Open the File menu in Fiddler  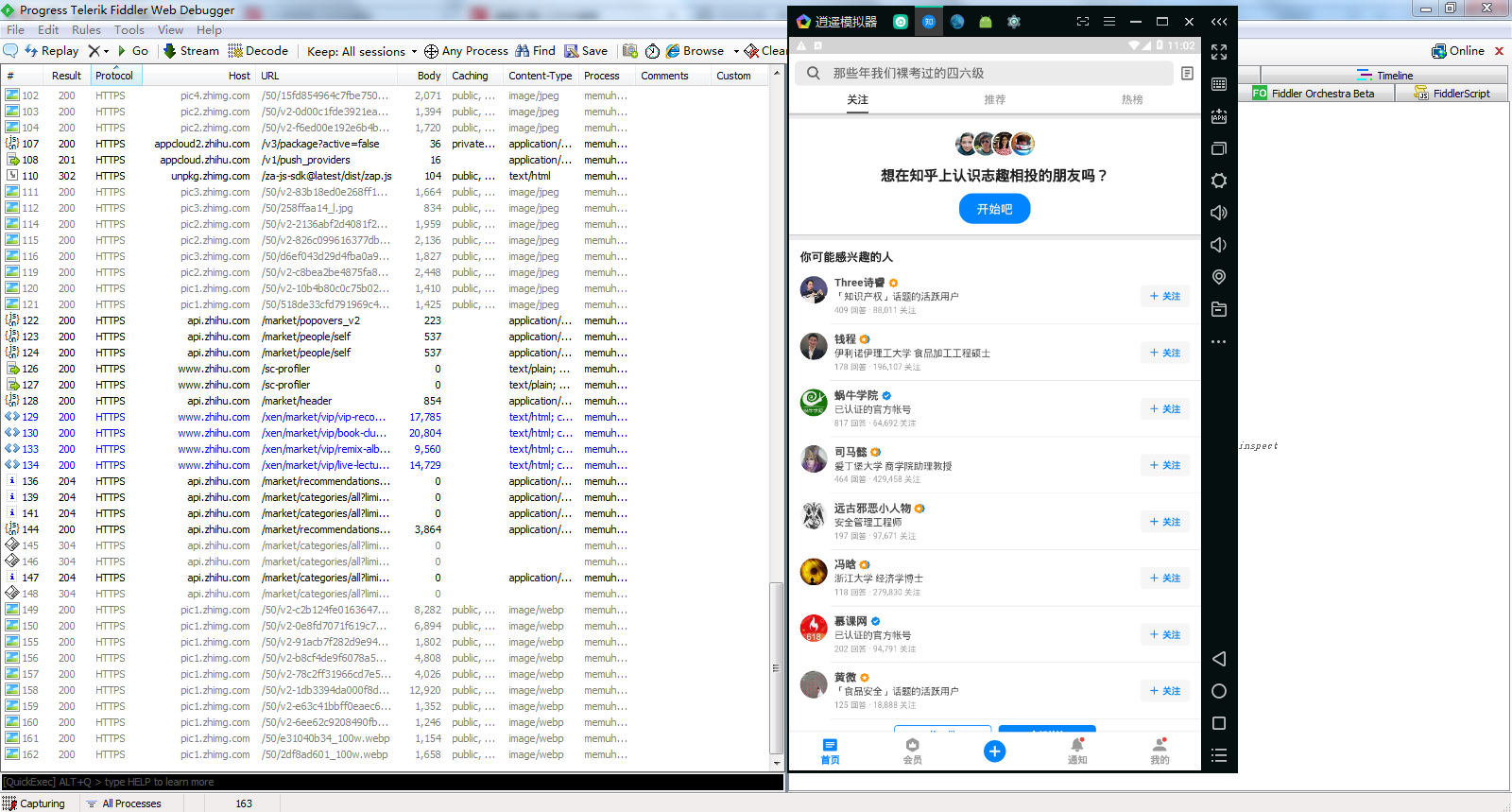coord(16,30)
